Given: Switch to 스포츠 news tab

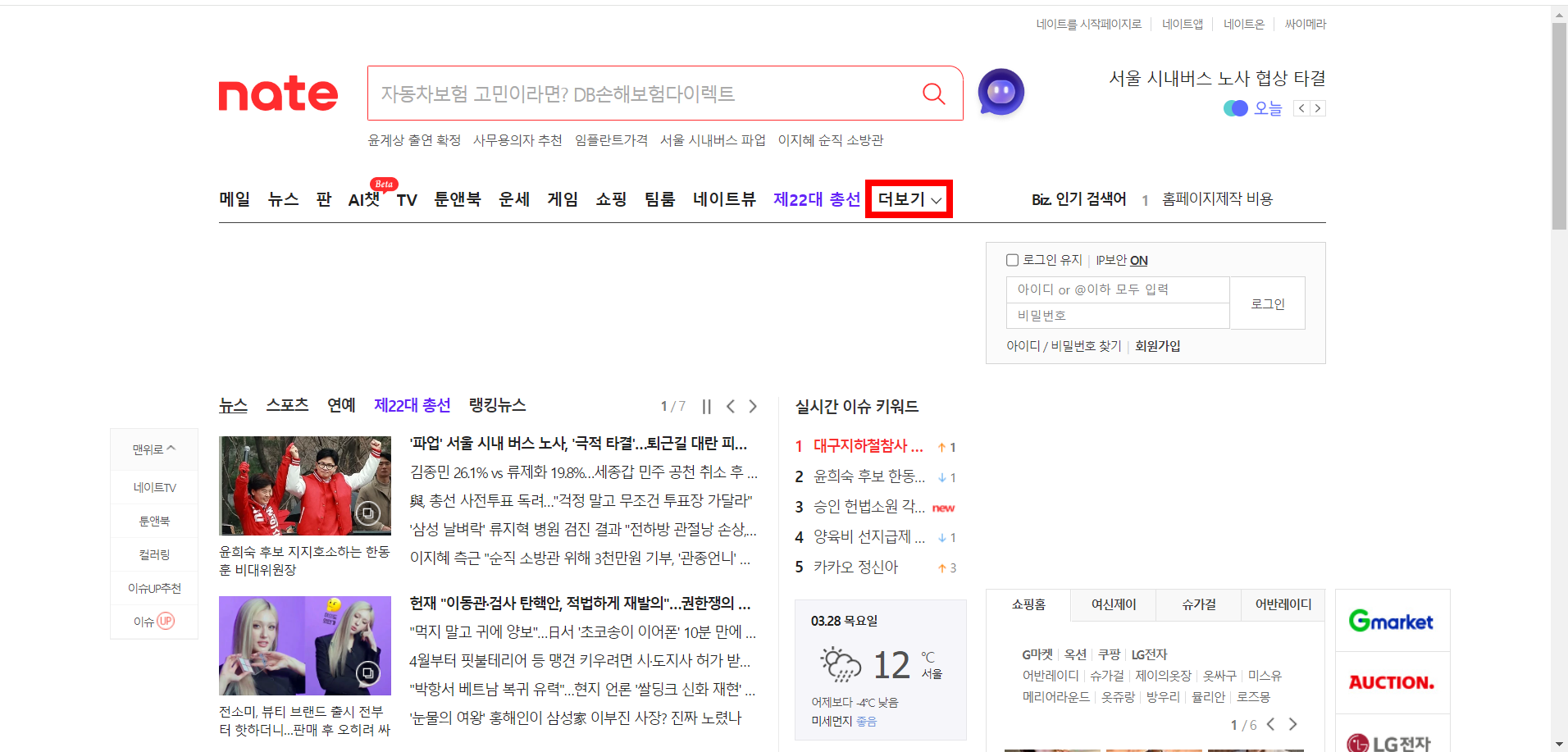Looking at the screenshot, I should click(x=287, y=405).
